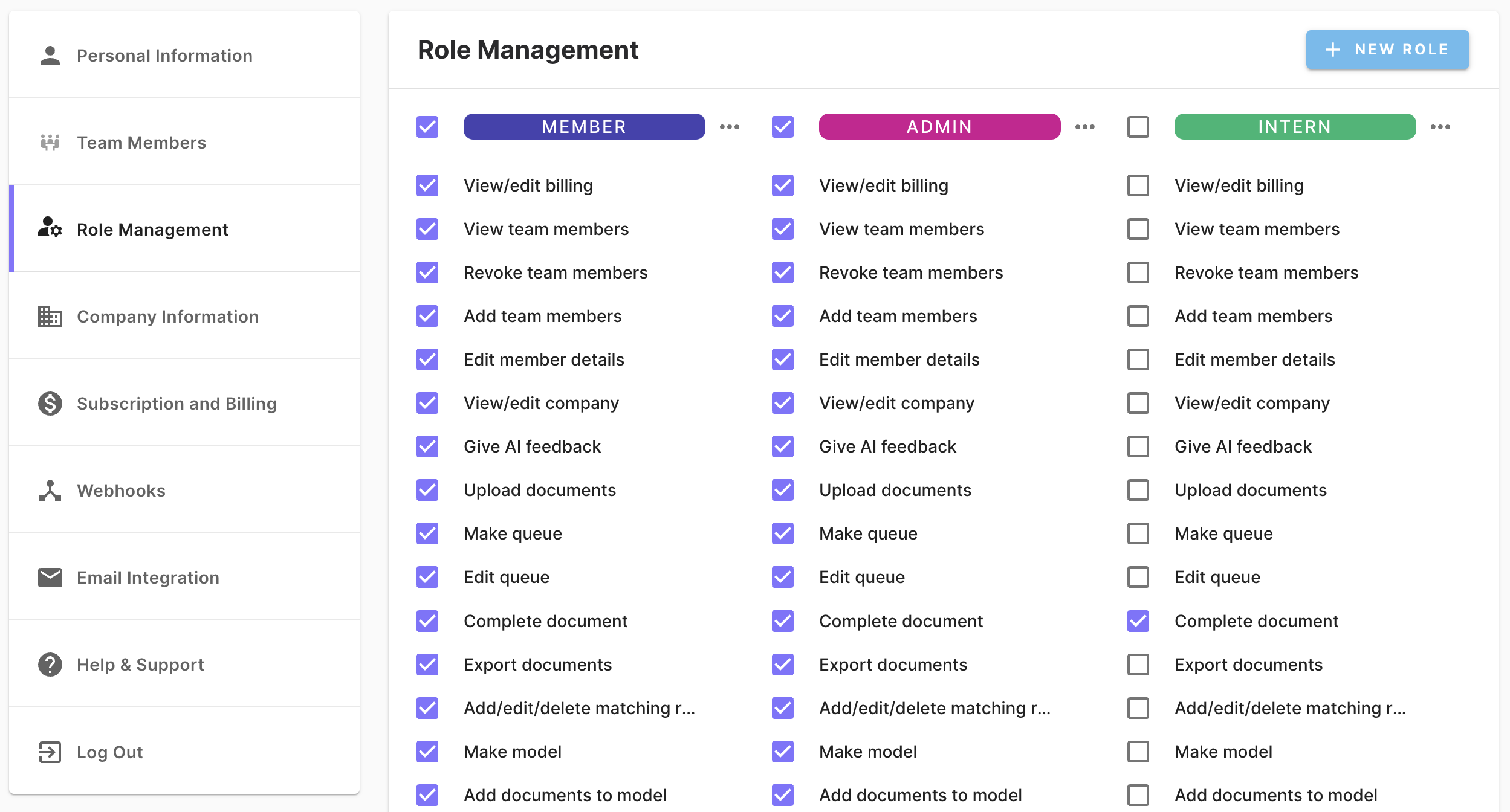Click the Help & Support question icon
Image resolution: width=1510 pixels, height=812 pixels.
50,665
